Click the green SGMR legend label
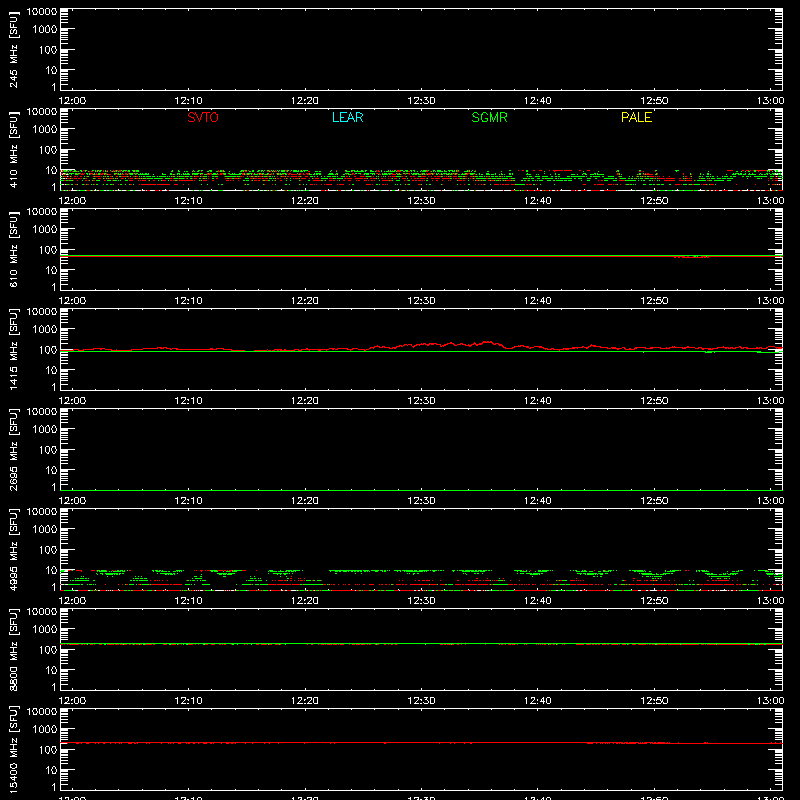800x800 pixels. tap(489, 117)
